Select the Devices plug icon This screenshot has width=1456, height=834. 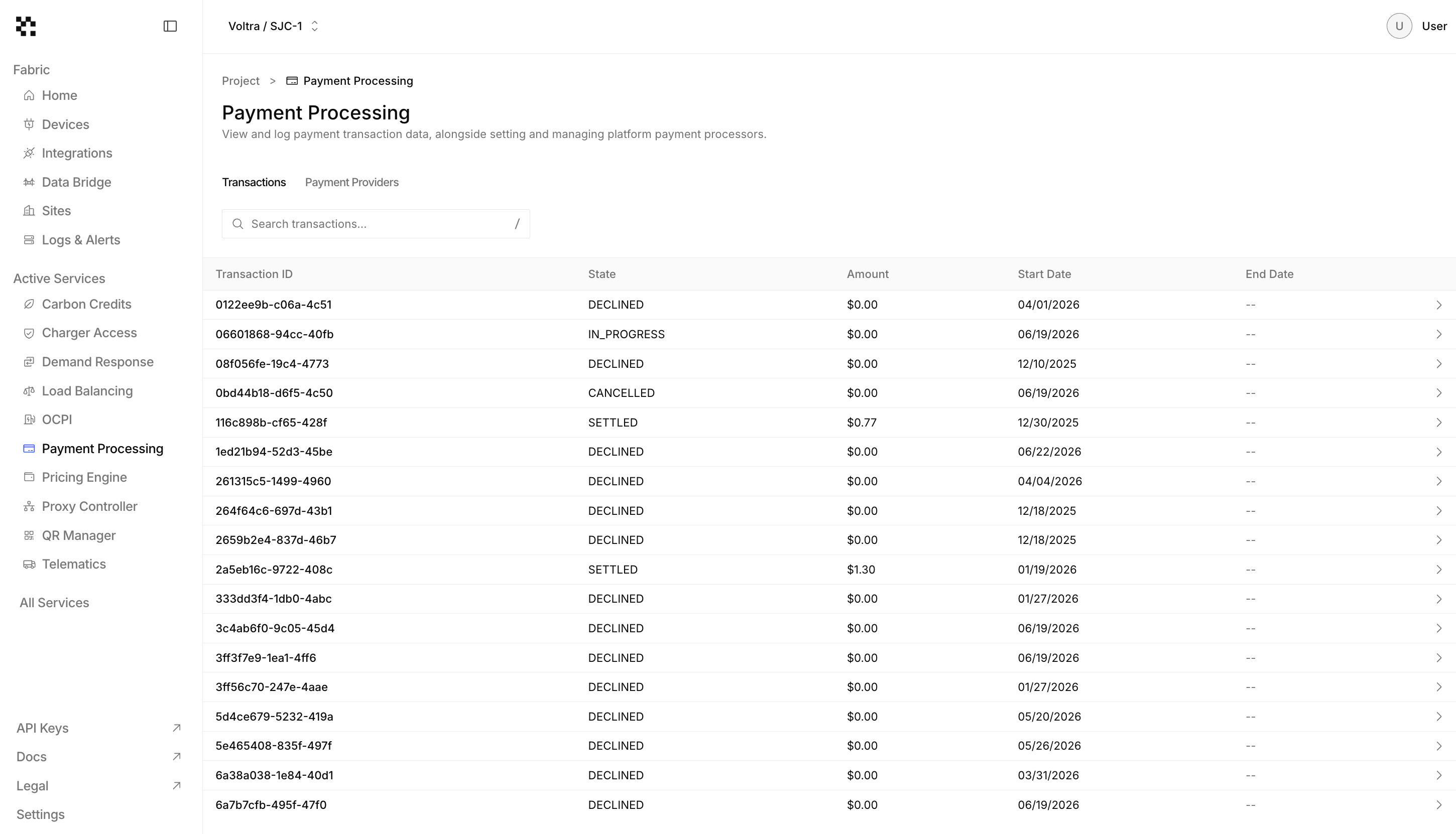[x=29, y=124]
